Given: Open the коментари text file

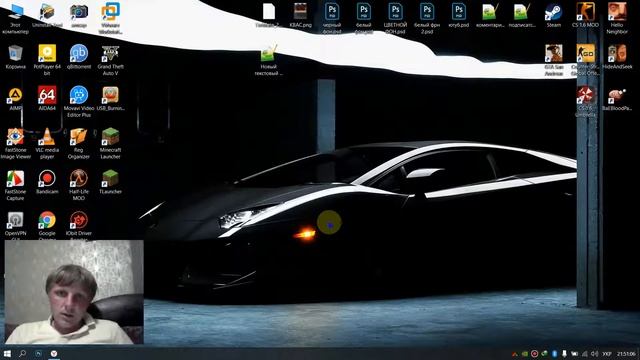Looking at the screenshot, I should pyautogui.click(x=490, y=16).
